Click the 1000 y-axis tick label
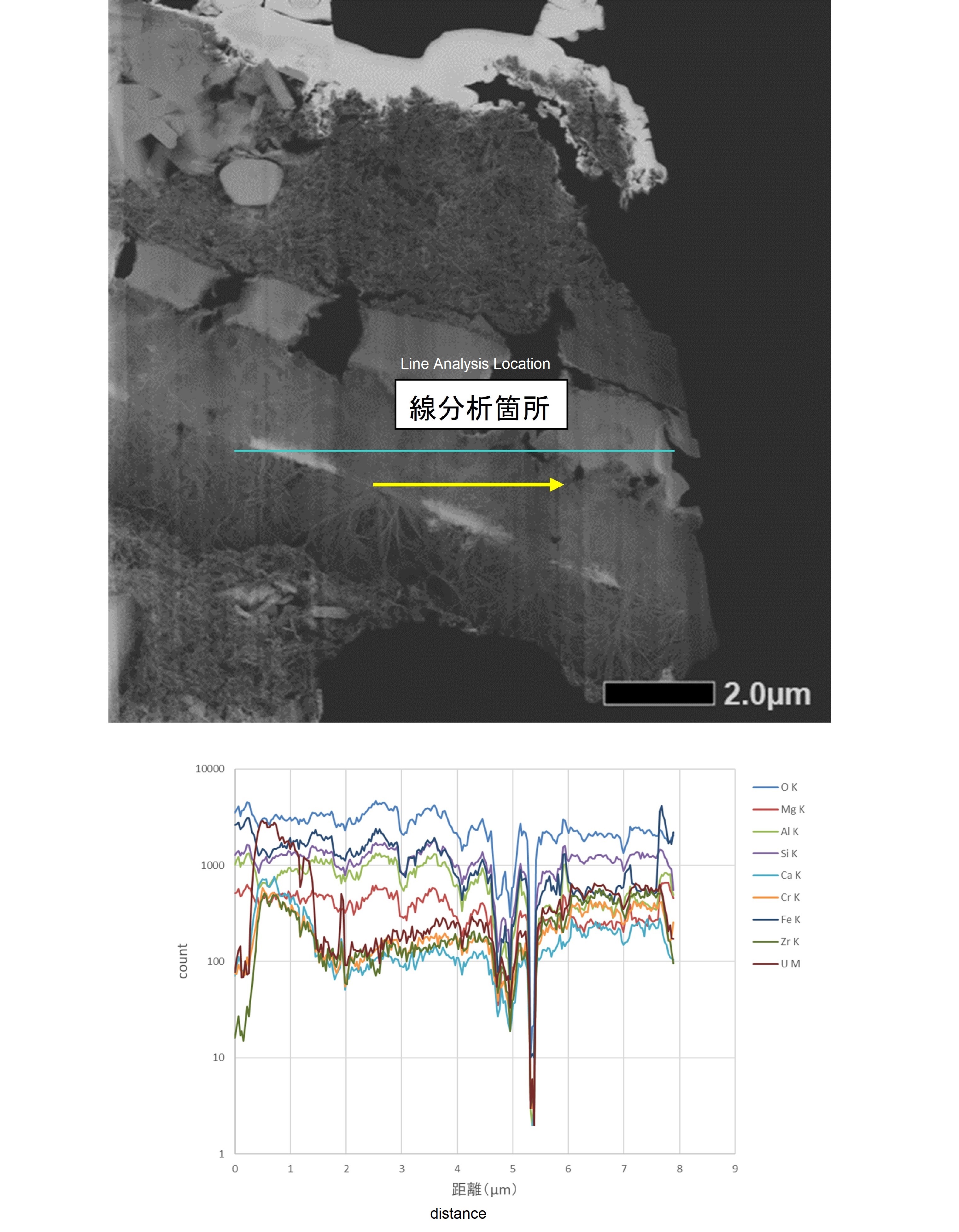This screenshot has width=959, height=1232. [213, 865]
